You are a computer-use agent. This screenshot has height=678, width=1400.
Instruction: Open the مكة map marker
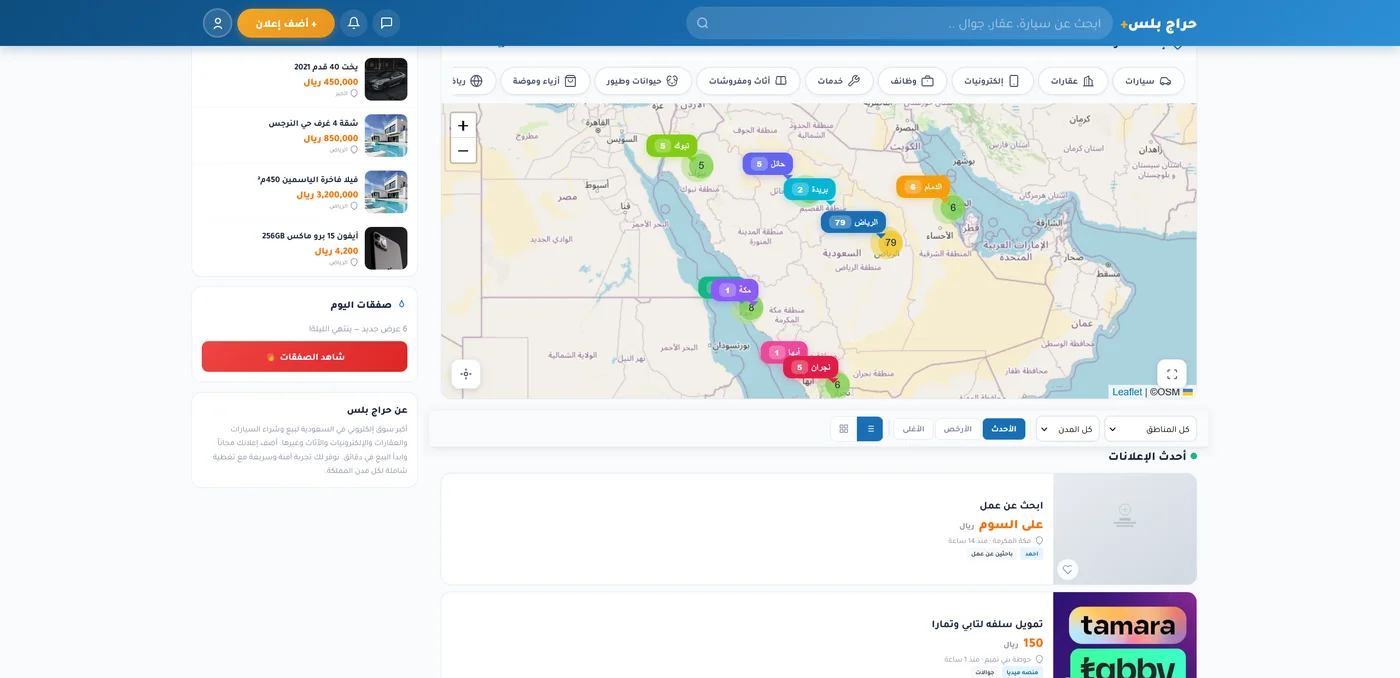735,290
